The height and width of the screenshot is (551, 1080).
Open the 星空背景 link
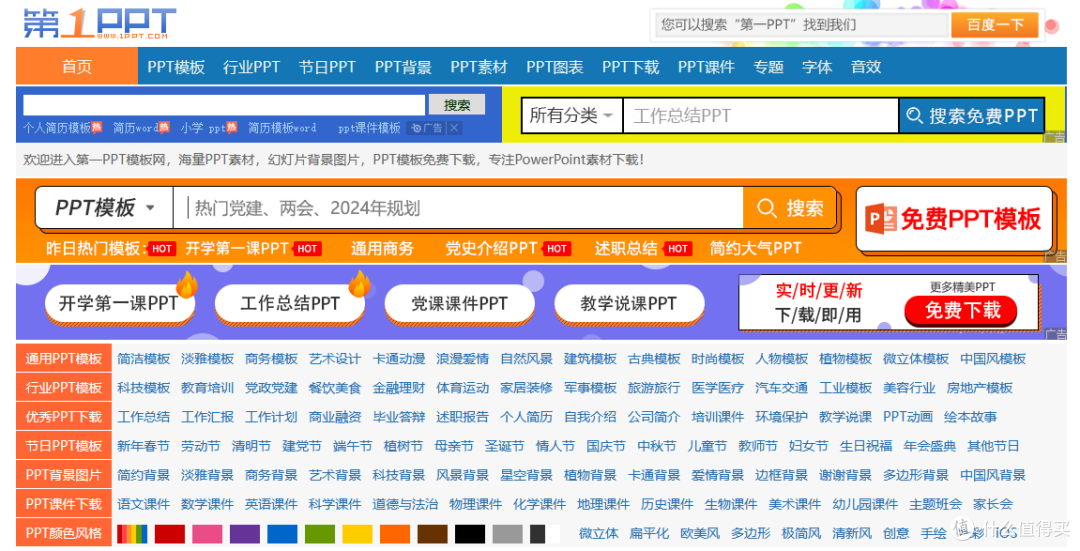click(x=526, y=475)
